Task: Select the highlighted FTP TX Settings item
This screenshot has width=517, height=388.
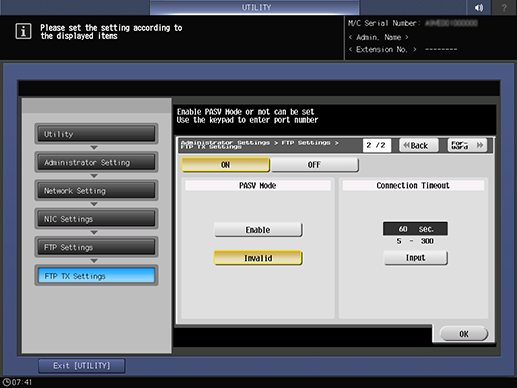Action: point(96,276)
